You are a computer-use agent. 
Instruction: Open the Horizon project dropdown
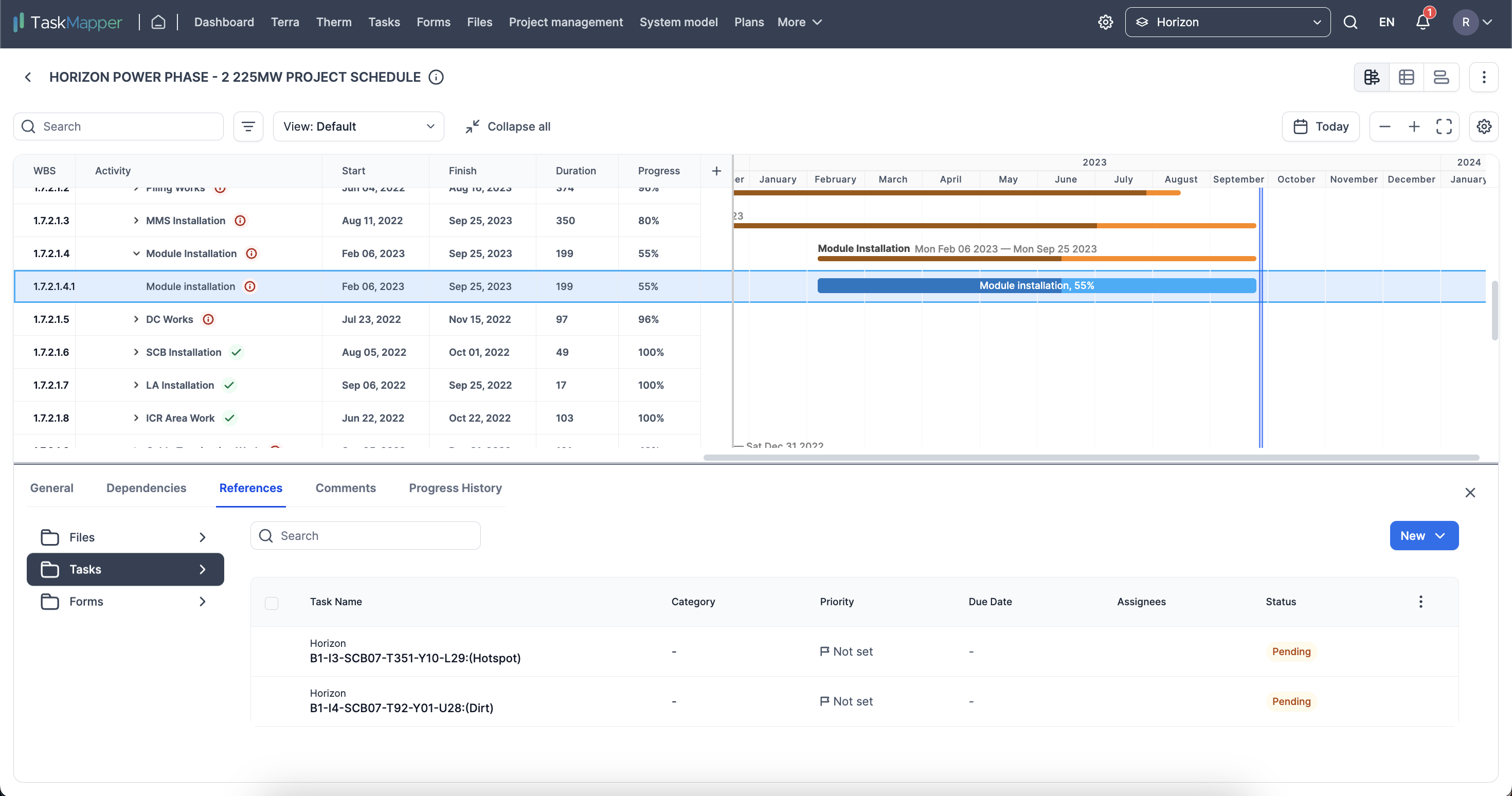click(x=1227, y=22)
